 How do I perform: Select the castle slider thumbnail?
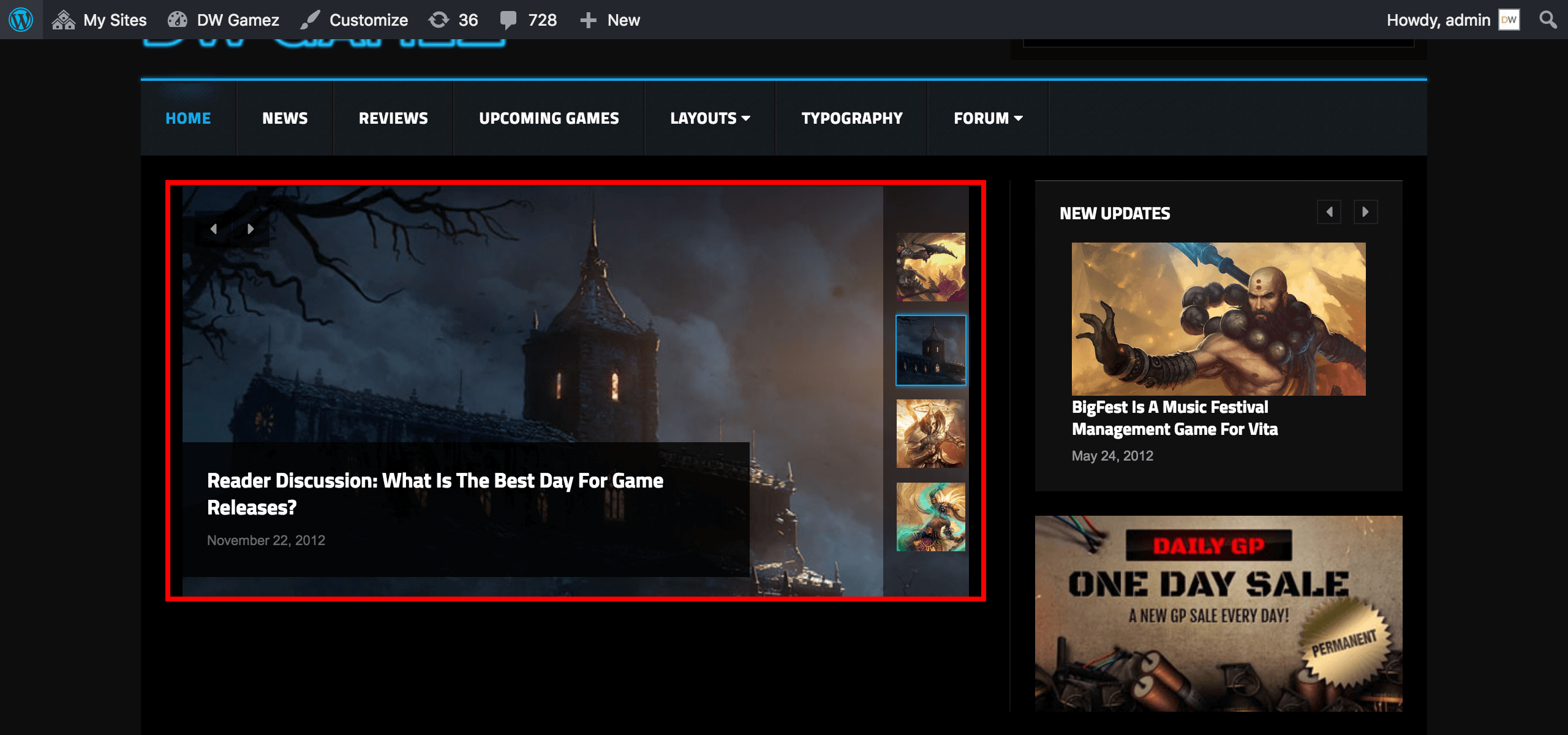930,350
